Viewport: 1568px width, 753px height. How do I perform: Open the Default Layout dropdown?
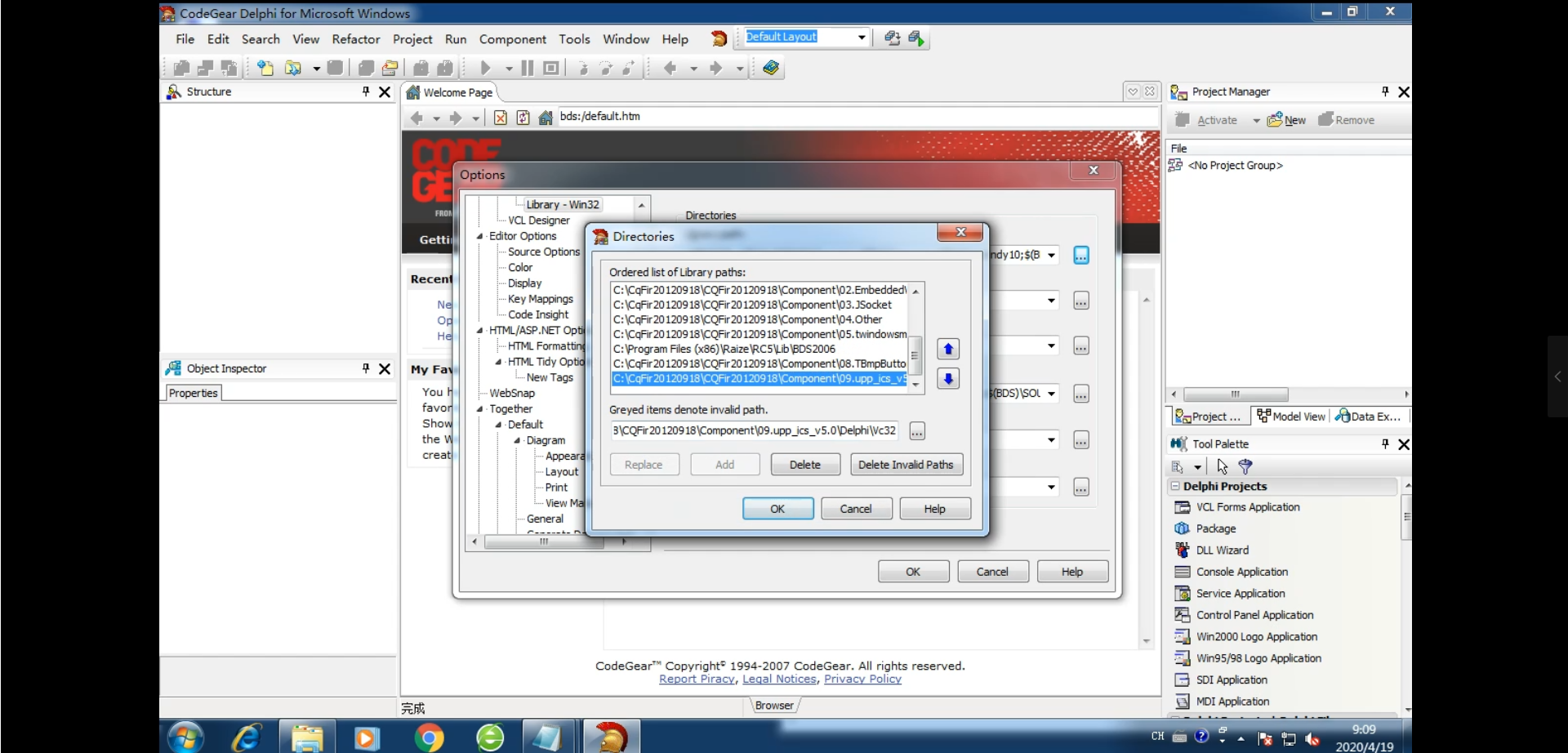tap(861, 37)
